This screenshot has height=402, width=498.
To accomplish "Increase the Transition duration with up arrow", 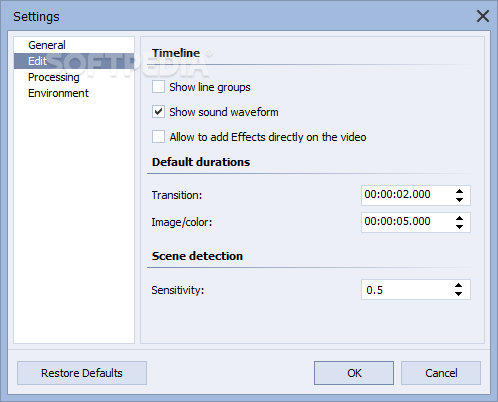I will point(459,192).
